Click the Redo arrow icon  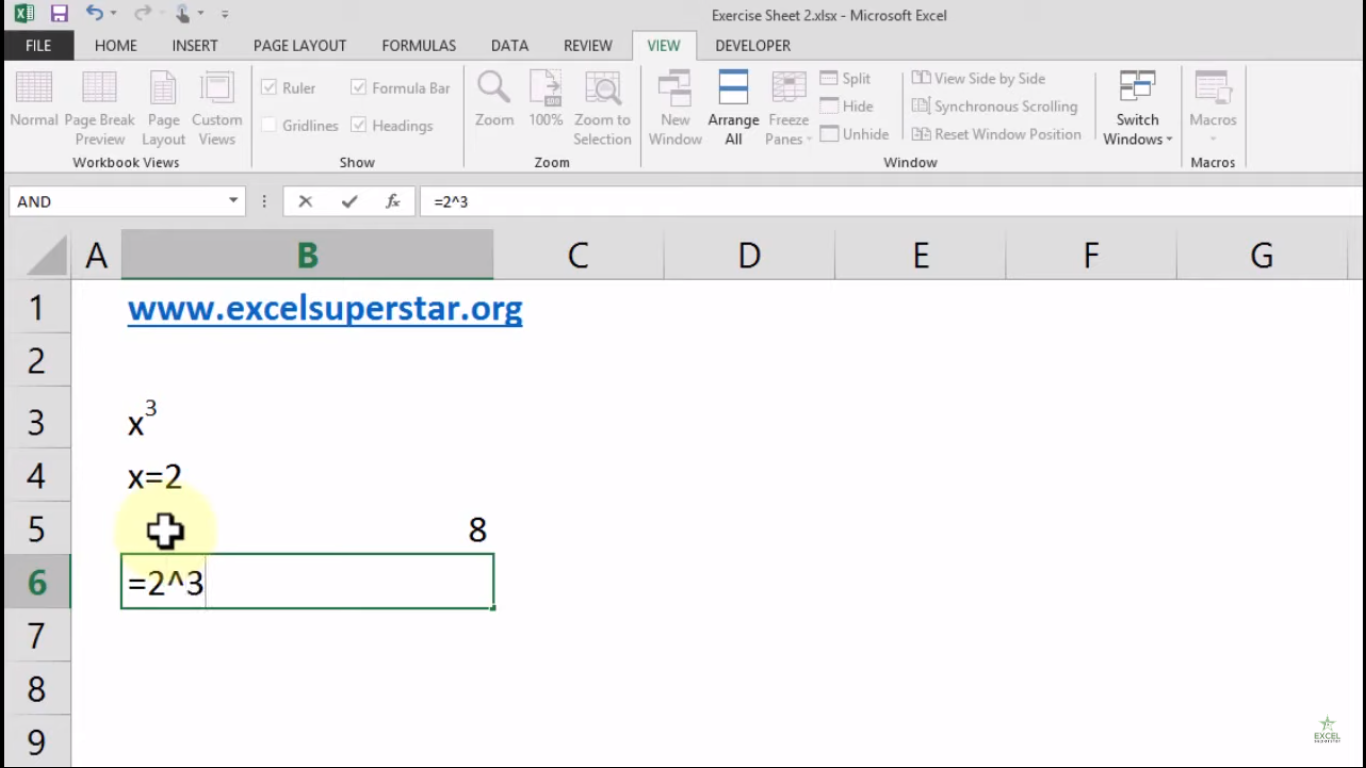click(142, 13)
